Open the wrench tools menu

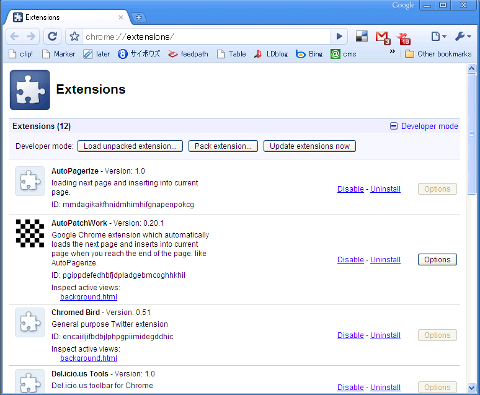463,36
